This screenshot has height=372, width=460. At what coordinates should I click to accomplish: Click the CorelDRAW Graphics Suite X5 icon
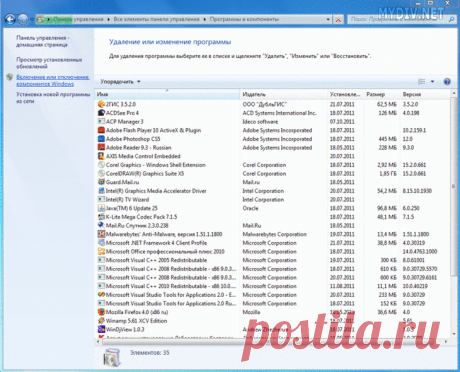[101, 173]
